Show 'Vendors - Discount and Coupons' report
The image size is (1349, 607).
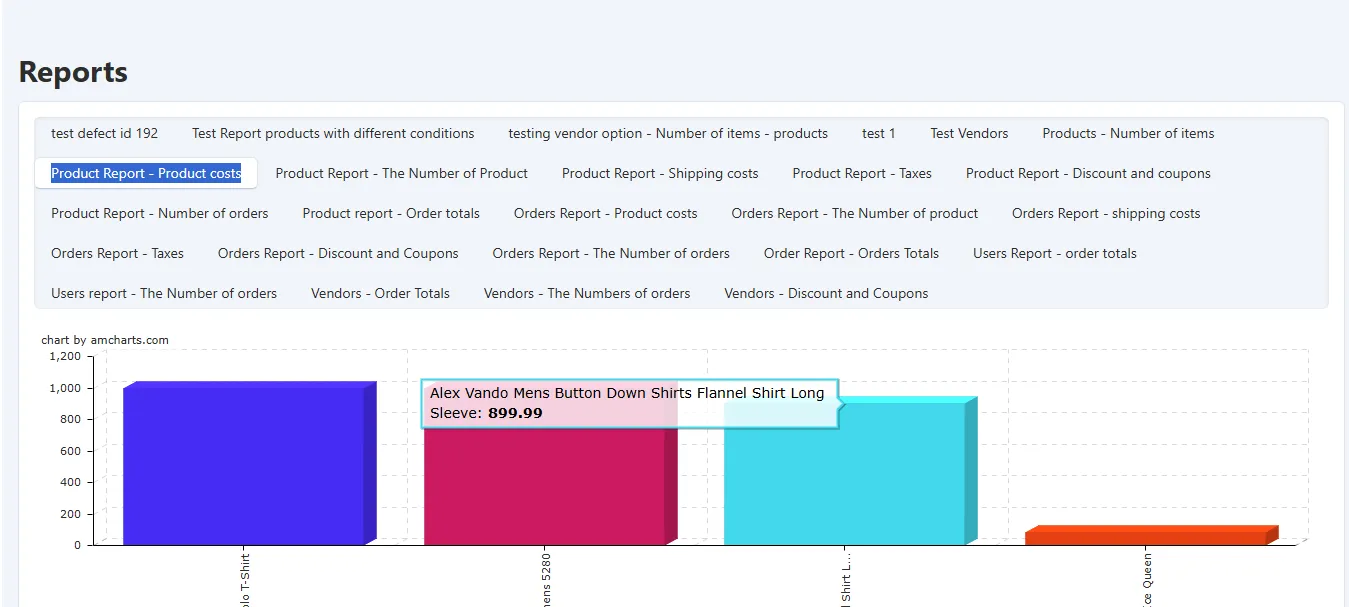[x=826, y=293]
